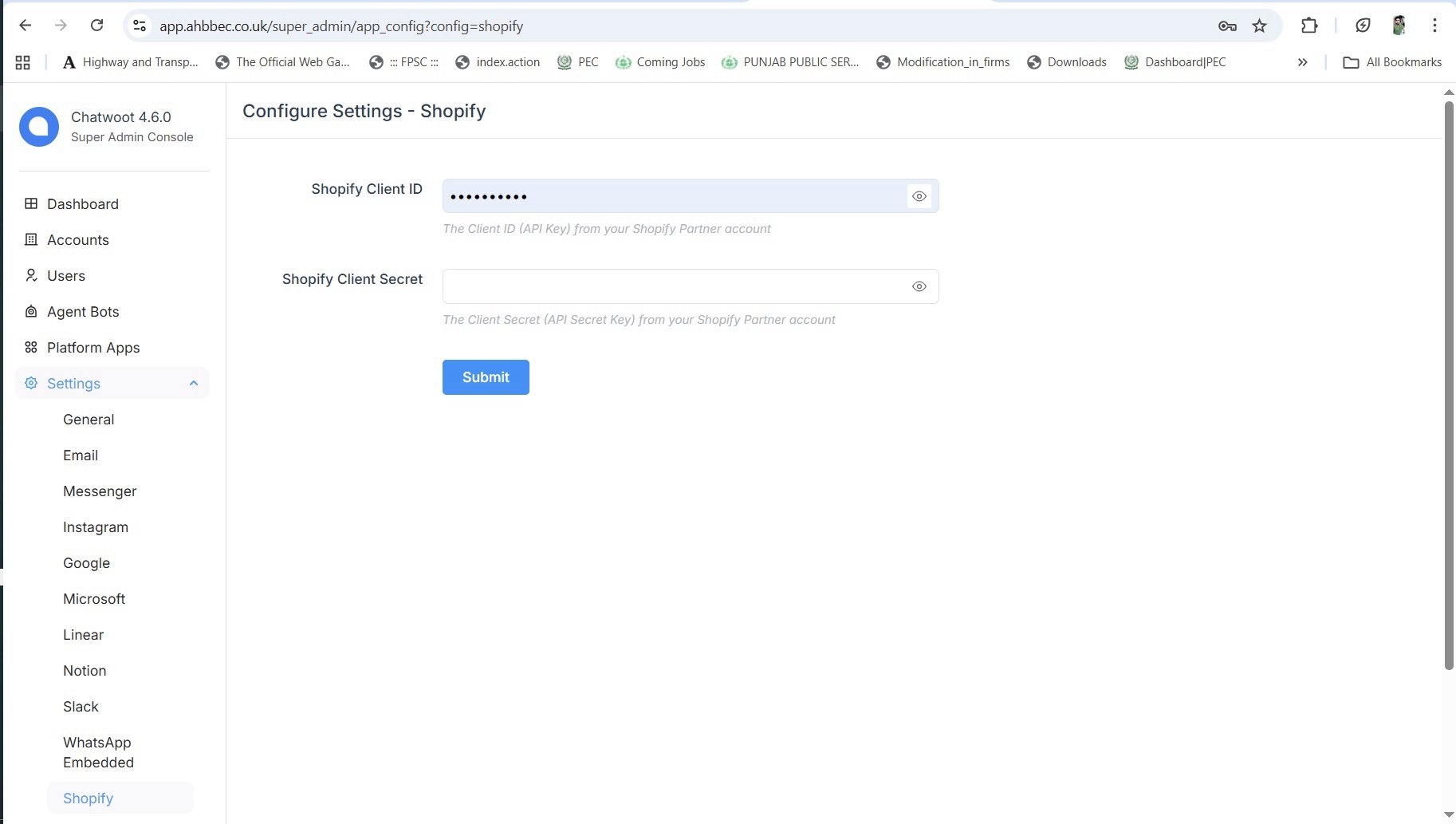Click the browser reload icon

click(96, 26)
